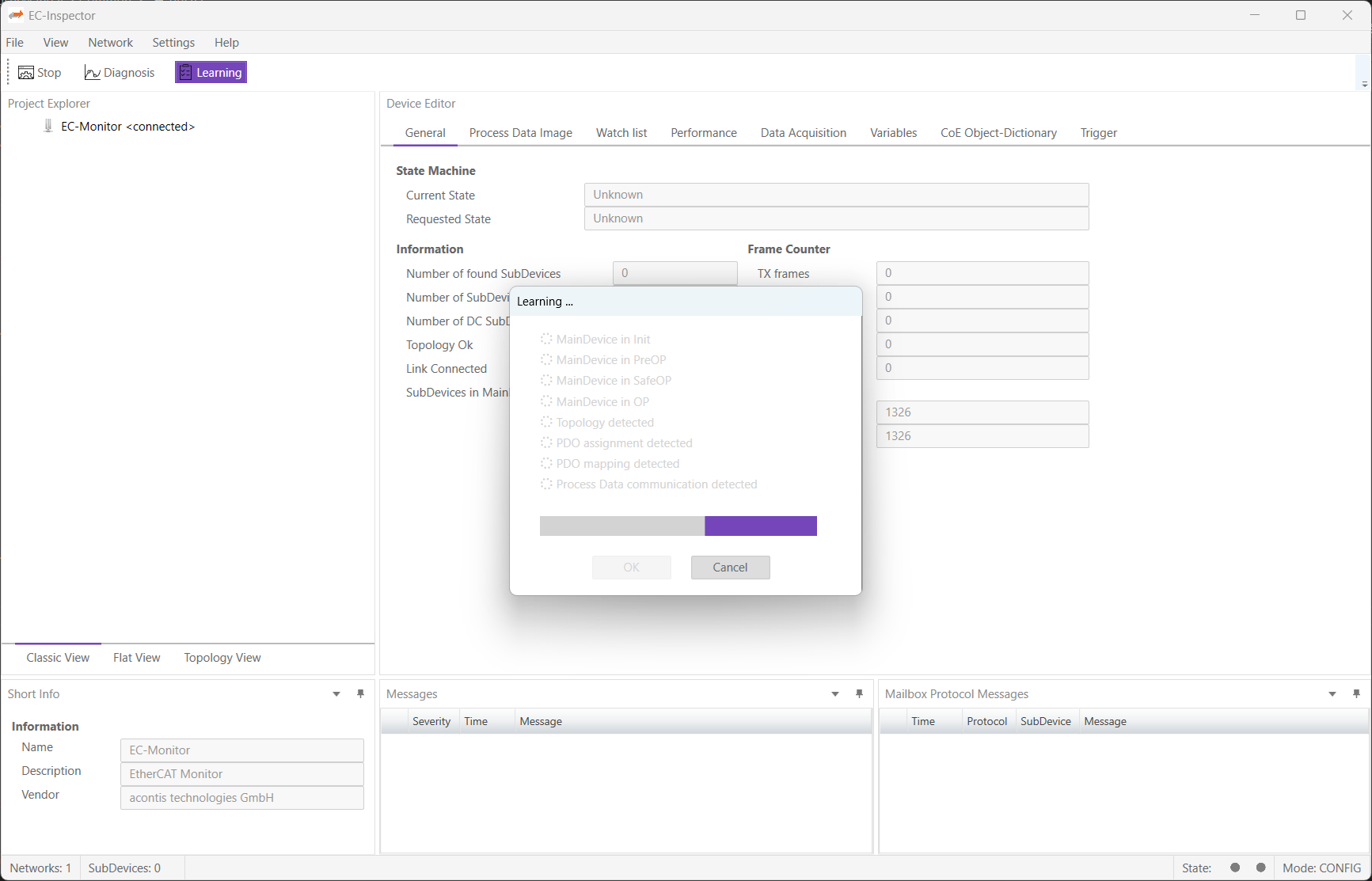Pin the Mailbox Protocol Messages panel
This screenshot has height=881, width=1372.
1357,693
